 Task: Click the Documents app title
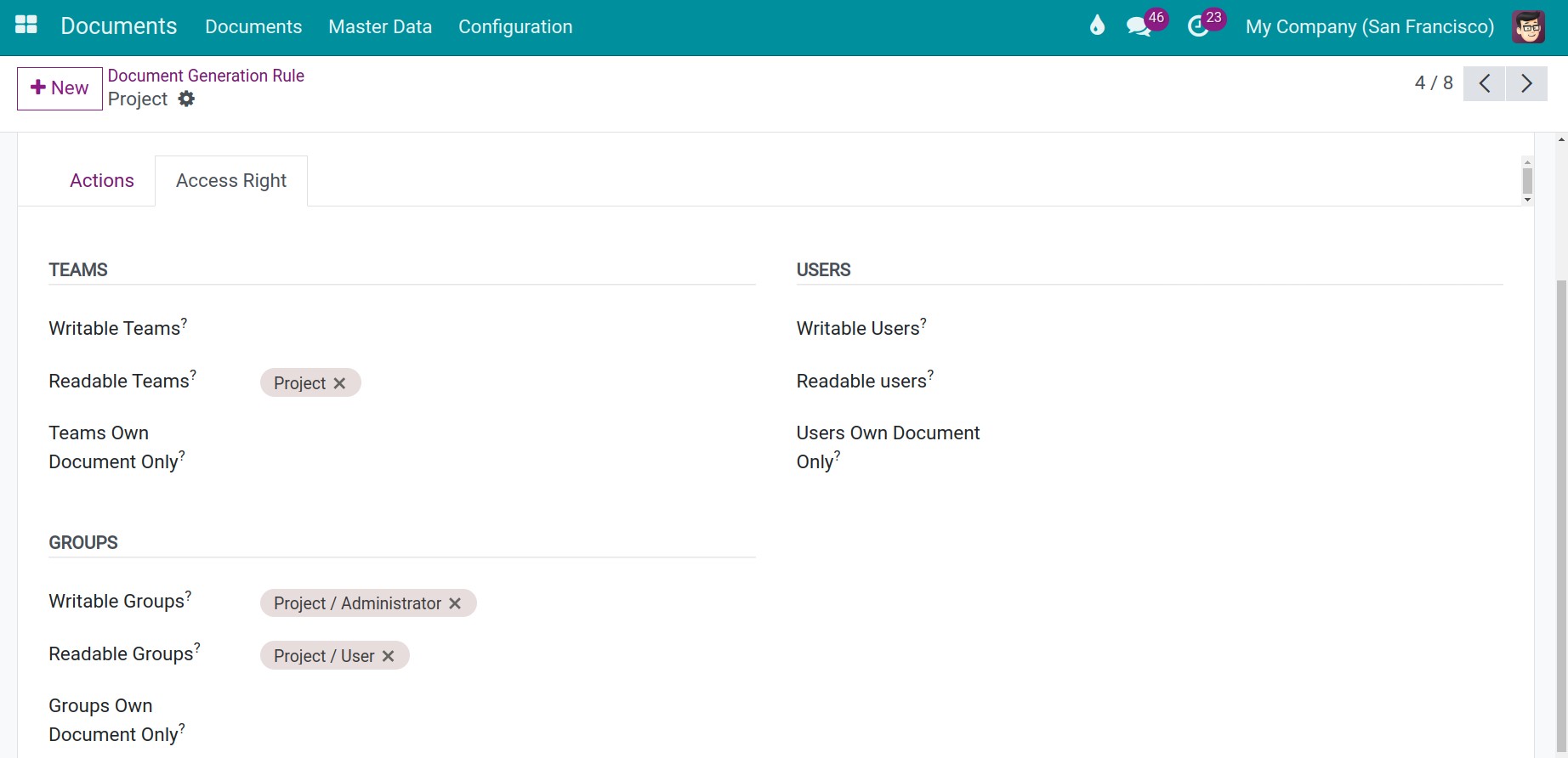click(x=119, y=26)
